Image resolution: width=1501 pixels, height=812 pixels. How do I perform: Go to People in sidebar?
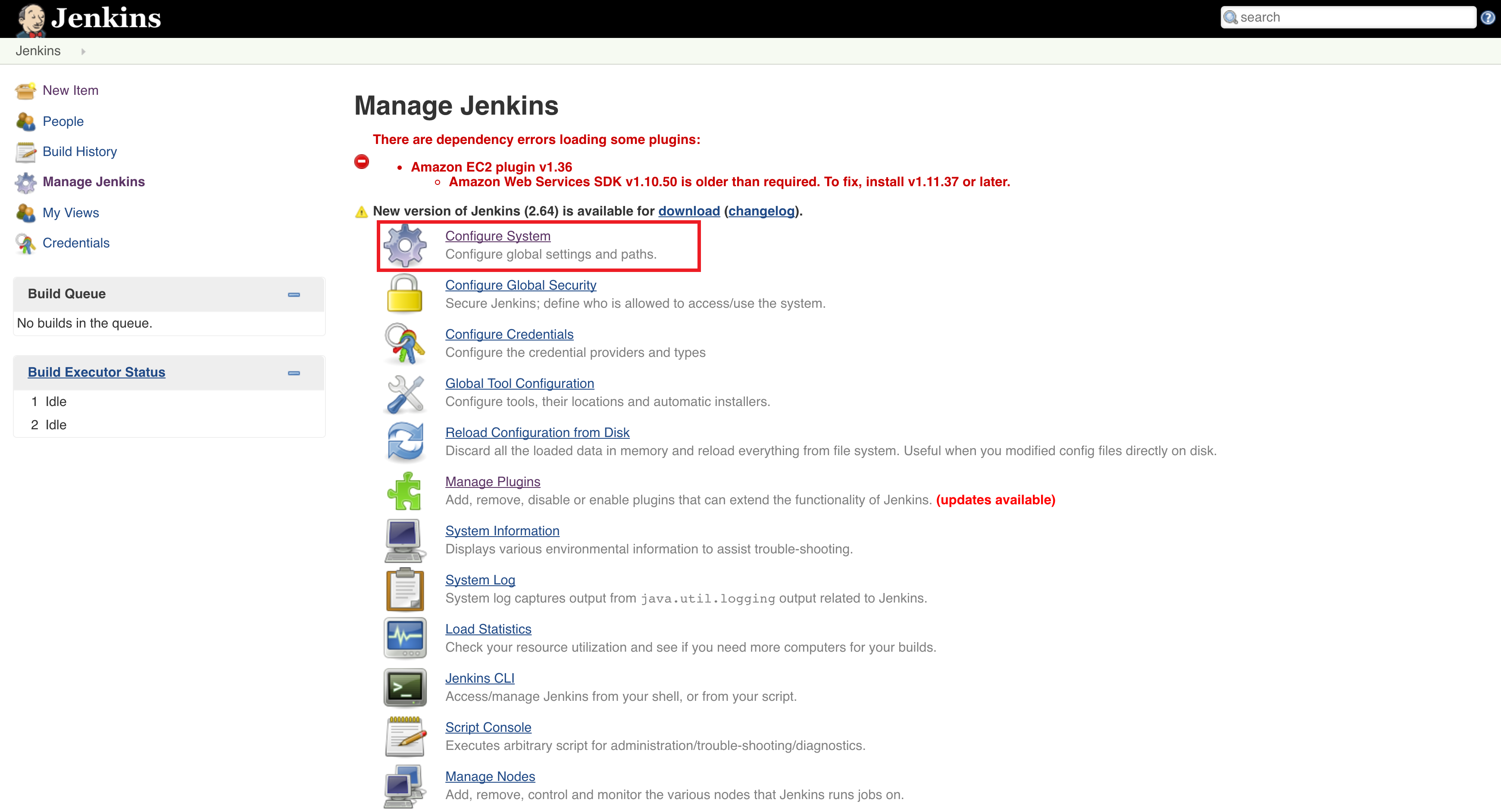pos(63,121)
